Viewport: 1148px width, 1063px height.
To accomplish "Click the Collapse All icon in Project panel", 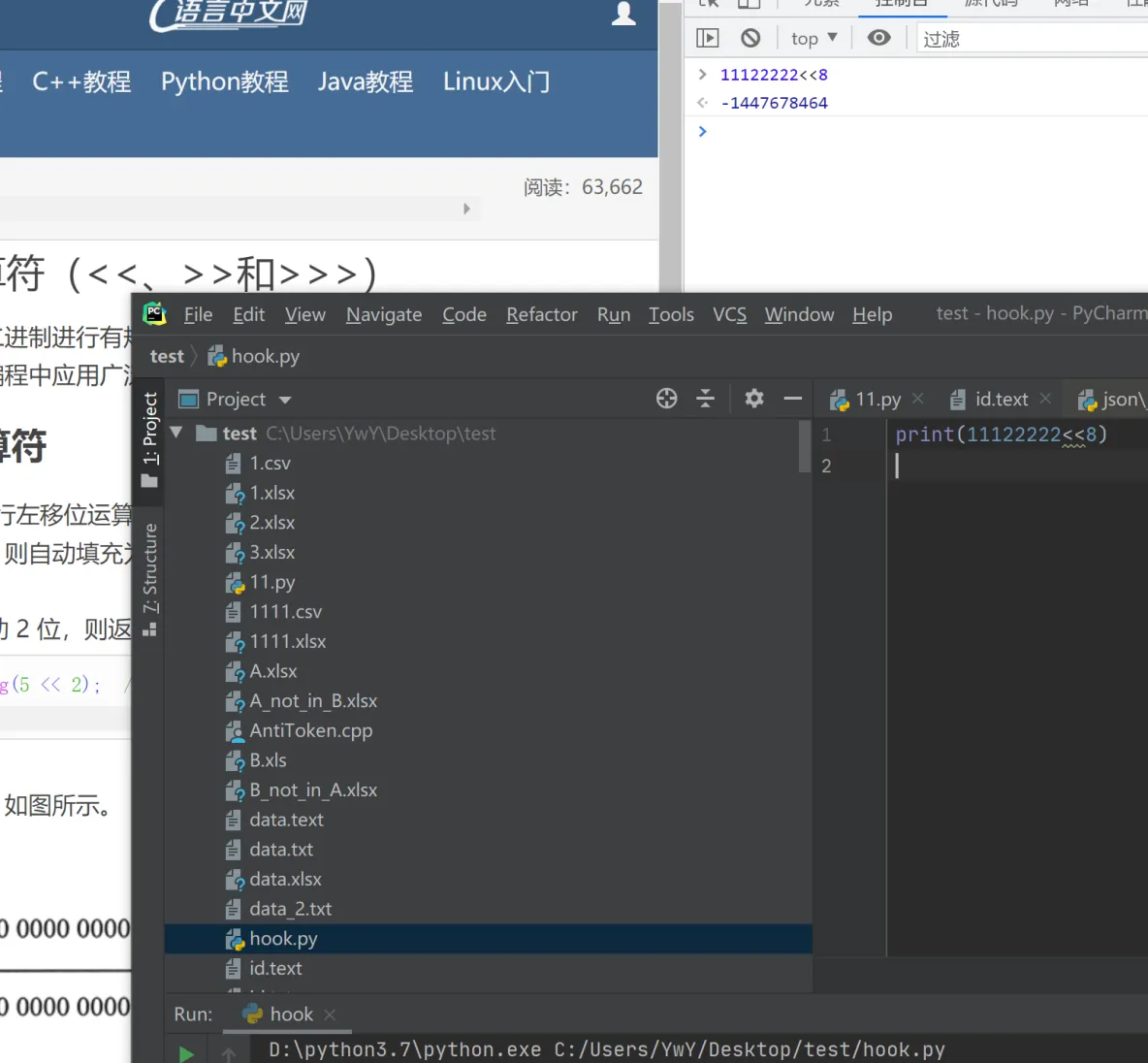I will point(705,399).
